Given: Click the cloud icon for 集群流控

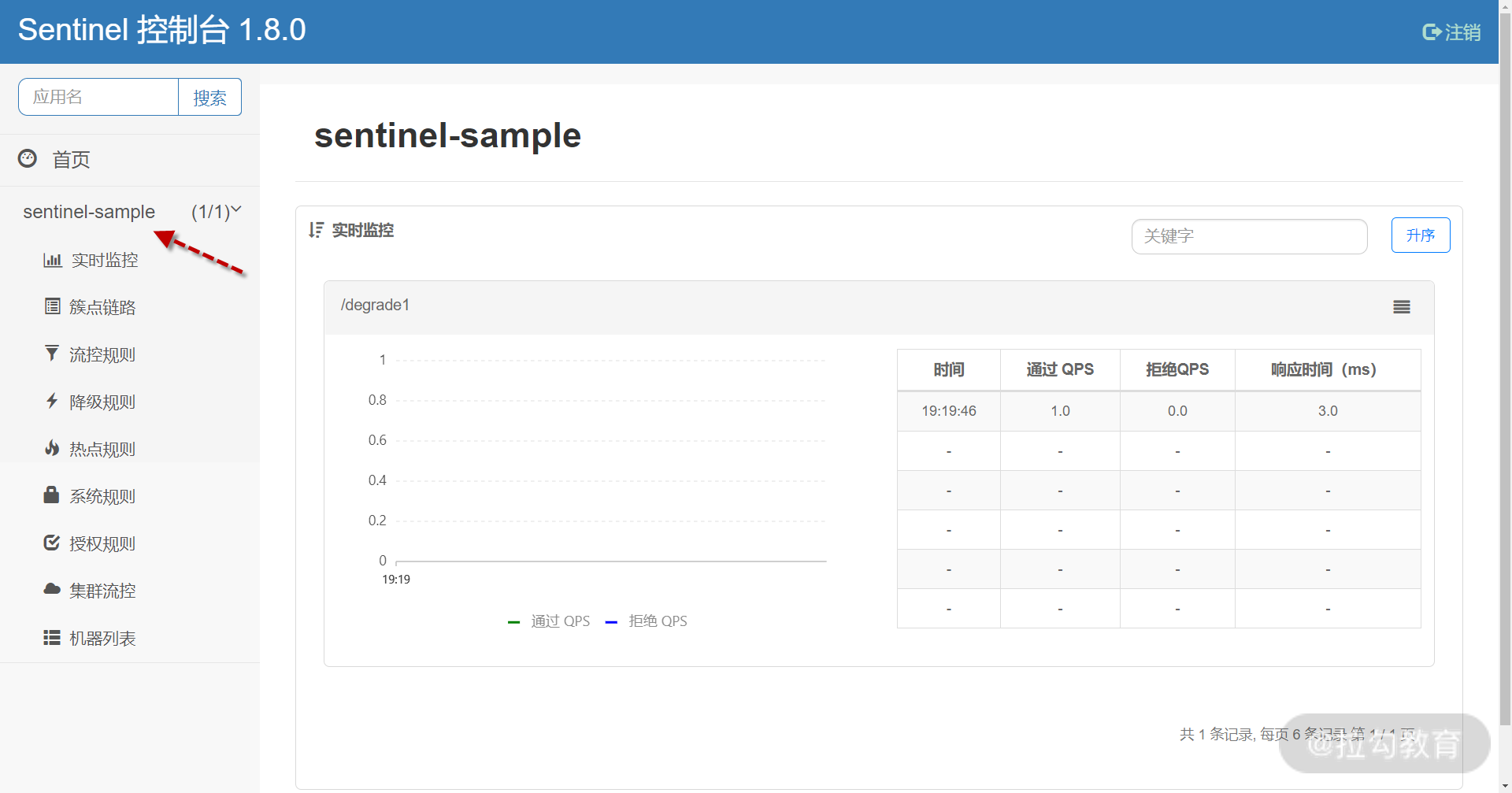Looking at the screenshot, I should click(x=52, y=590).
